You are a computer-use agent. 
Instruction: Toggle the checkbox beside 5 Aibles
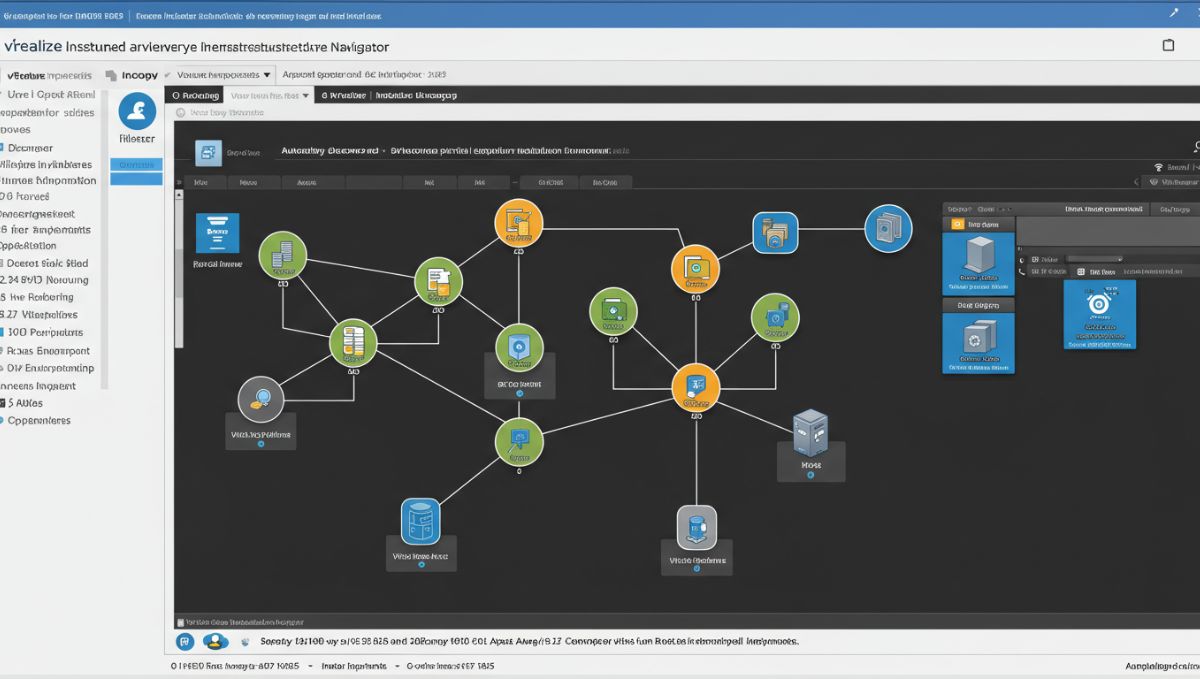tap(3, 403)
